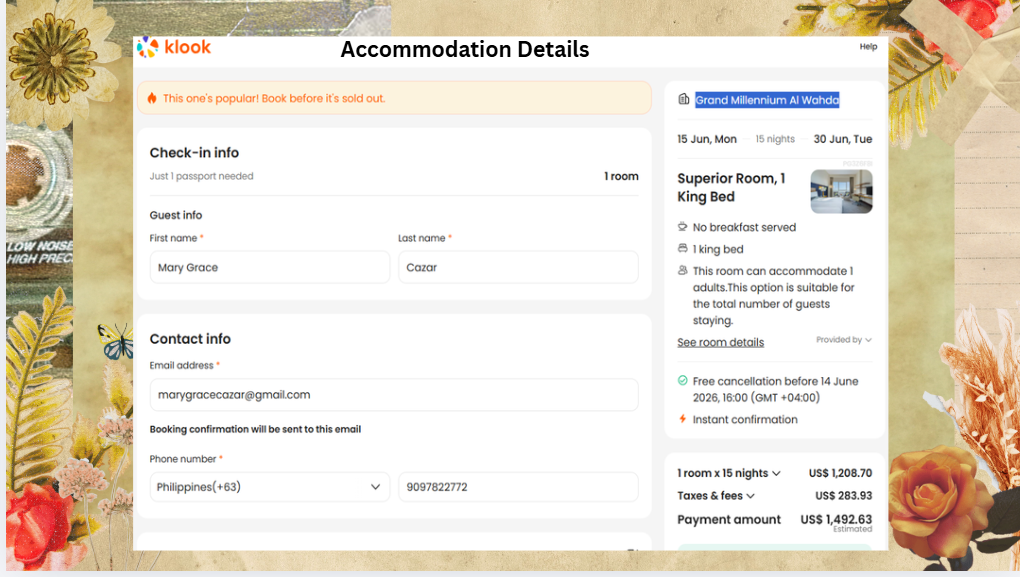Viewport: 1020px width, 577px height.
Task: Open the Help link
Action: point(868,47)
